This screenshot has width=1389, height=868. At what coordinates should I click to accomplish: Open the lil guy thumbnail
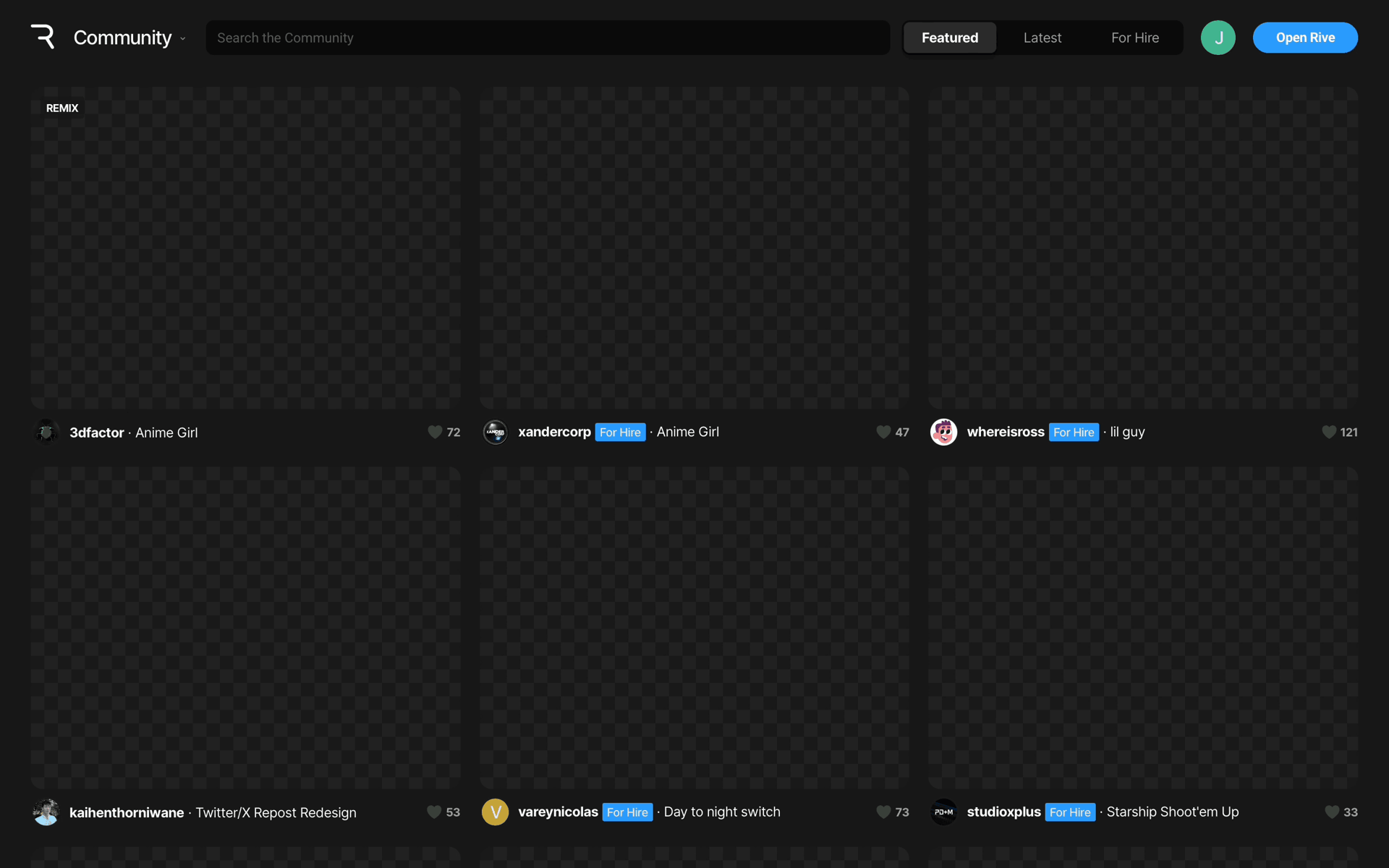click(x=1143, y=248)
